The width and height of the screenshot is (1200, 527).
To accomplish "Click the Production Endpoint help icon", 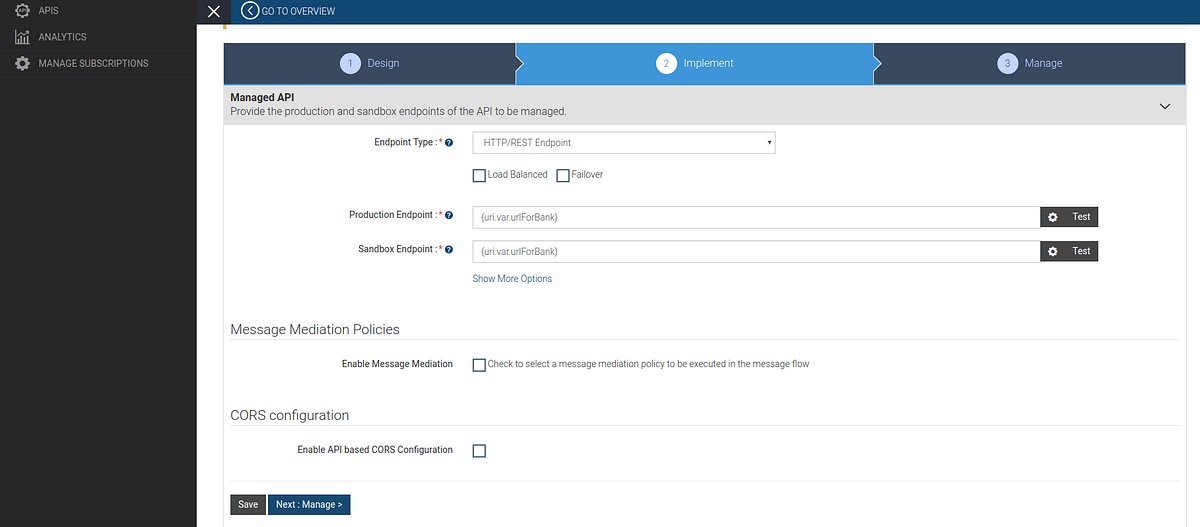I will pos(449,215).
